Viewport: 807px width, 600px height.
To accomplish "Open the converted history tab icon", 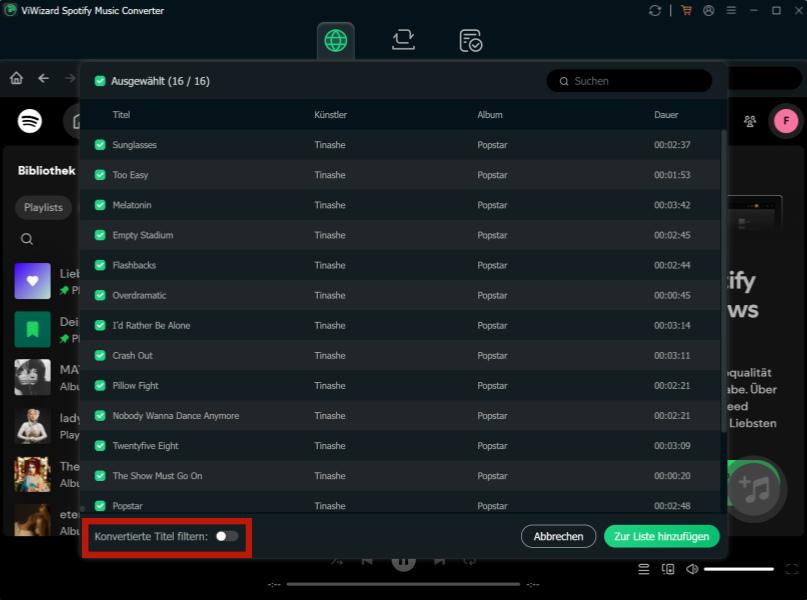I will (470, 41).
